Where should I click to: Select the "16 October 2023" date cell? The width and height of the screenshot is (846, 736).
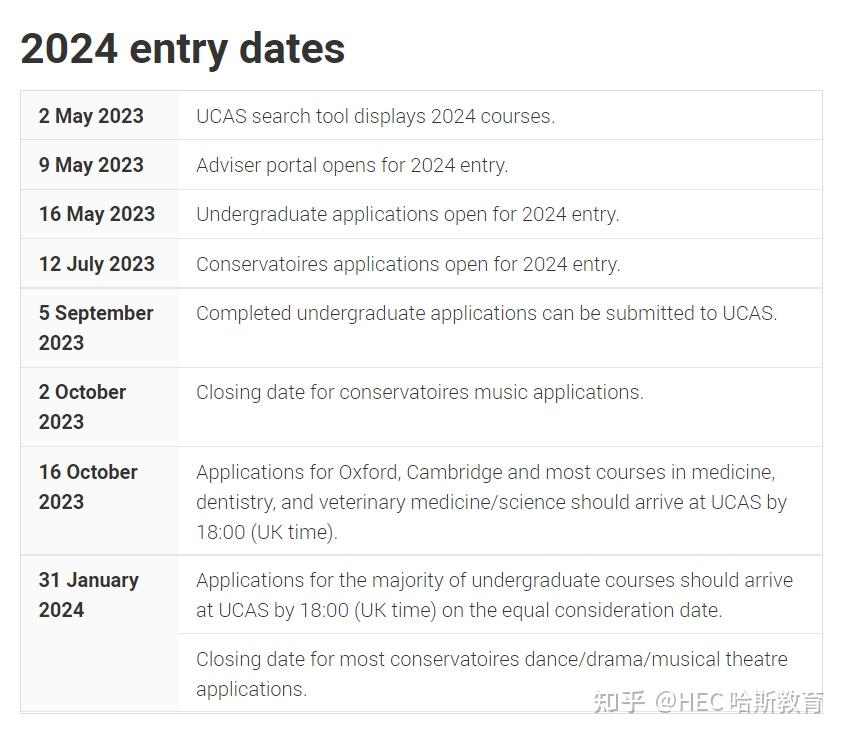click(x=88, y=486)
